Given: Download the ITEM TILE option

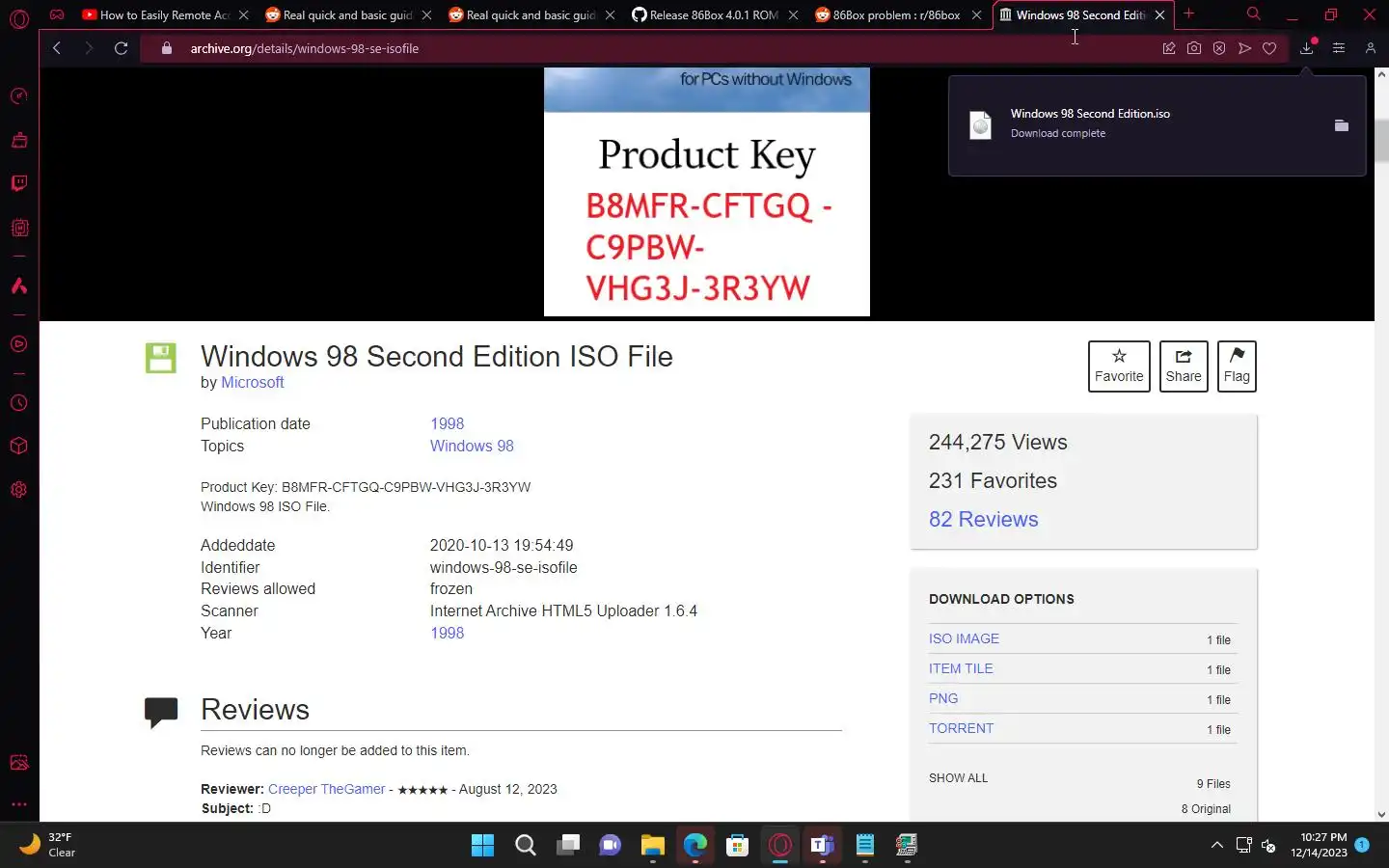Looking at the screenshot, I should [x=961, y=668].
